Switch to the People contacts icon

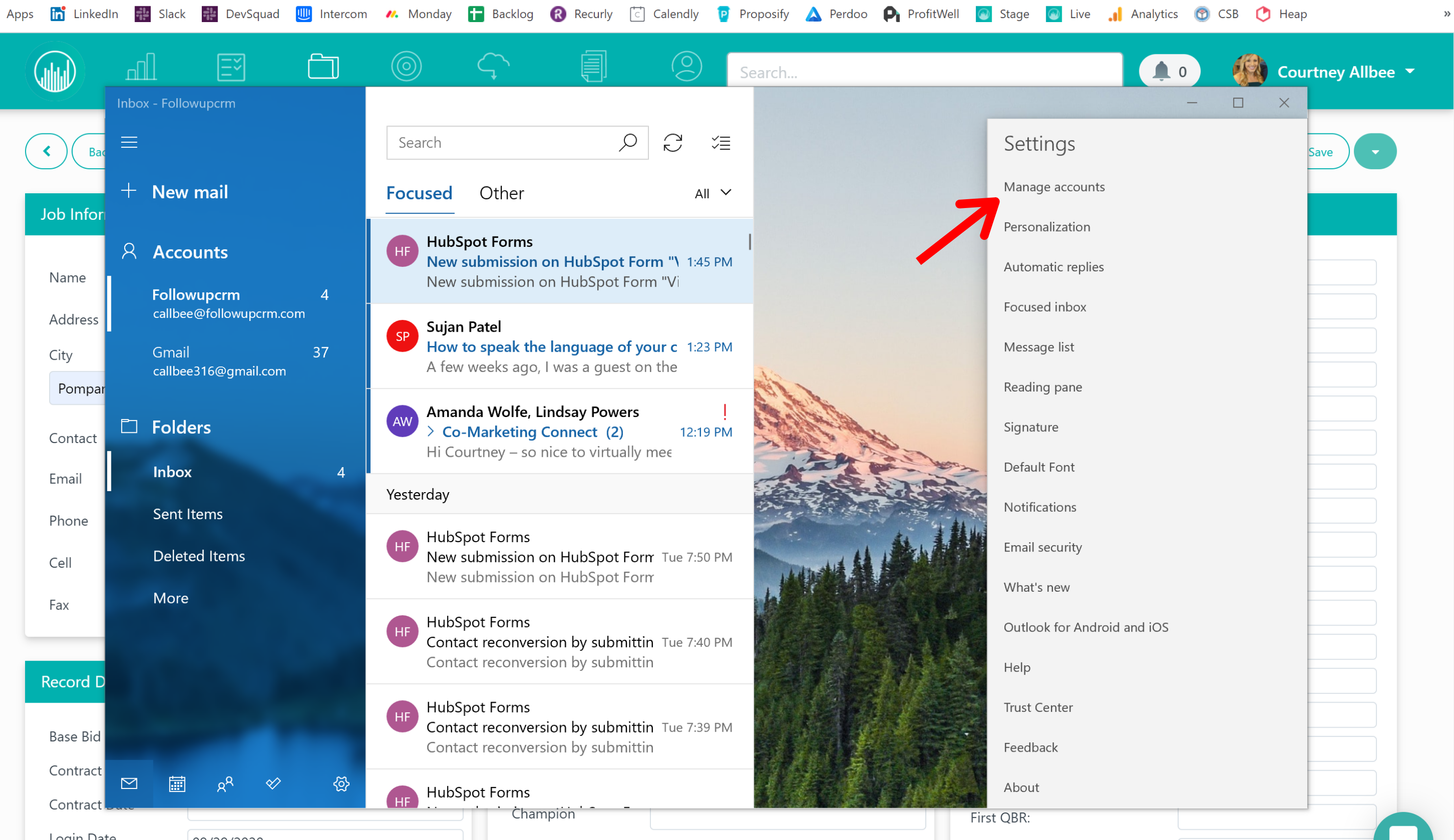225,784
